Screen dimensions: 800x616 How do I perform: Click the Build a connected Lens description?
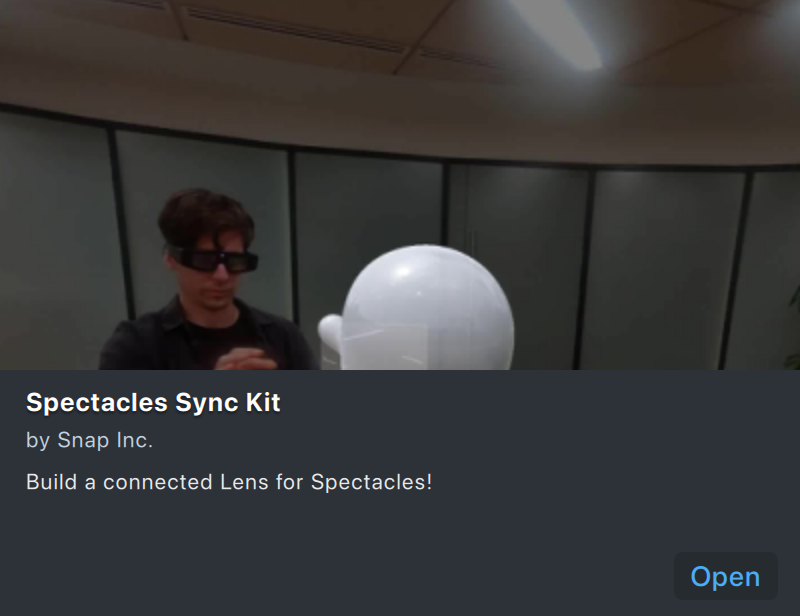click(229, 482)
